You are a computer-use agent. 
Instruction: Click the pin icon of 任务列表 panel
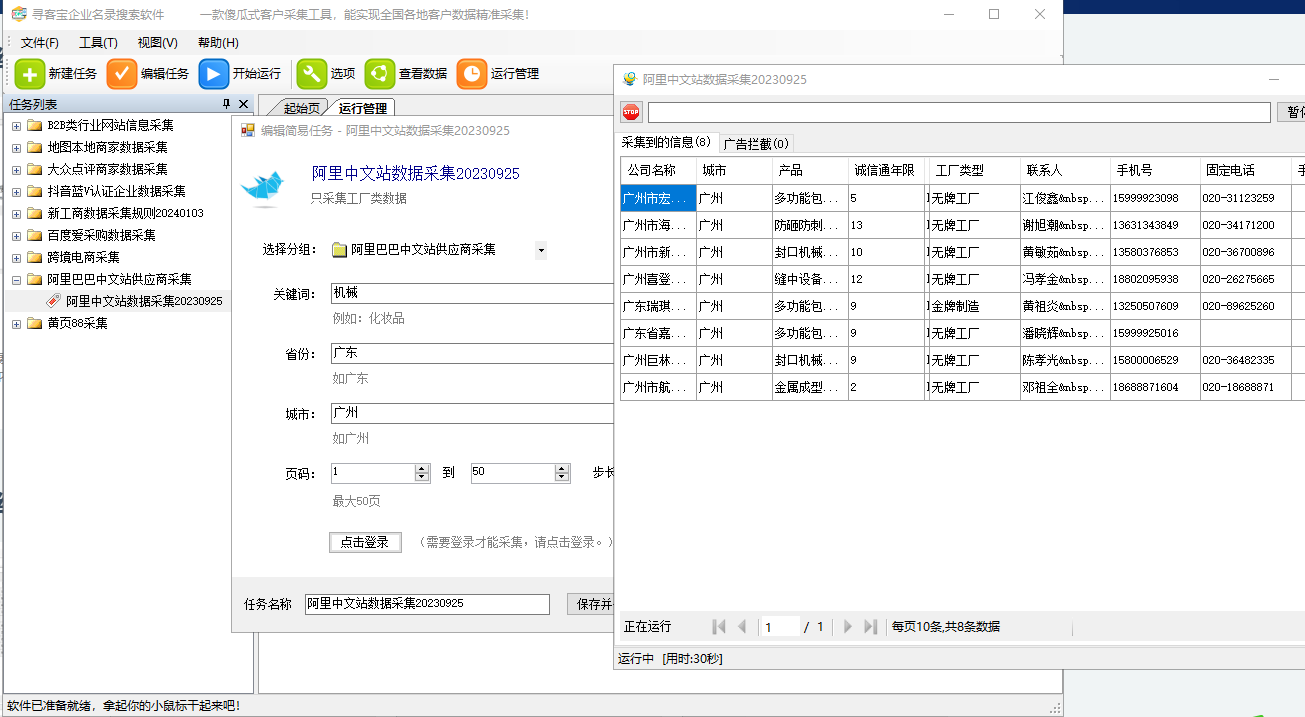pos(226,104)
